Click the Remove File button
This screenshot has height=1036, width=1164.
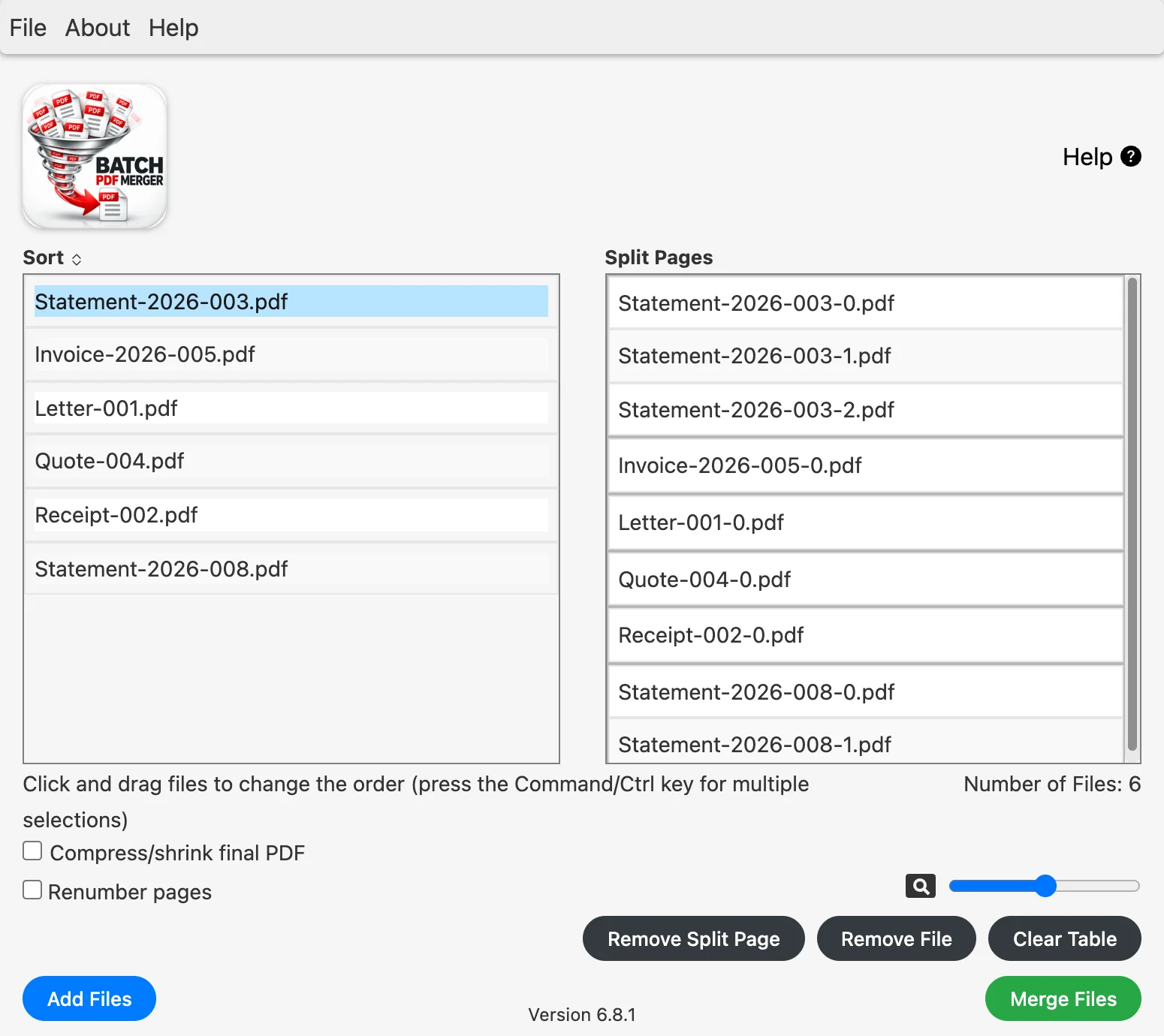click(897, 938)
